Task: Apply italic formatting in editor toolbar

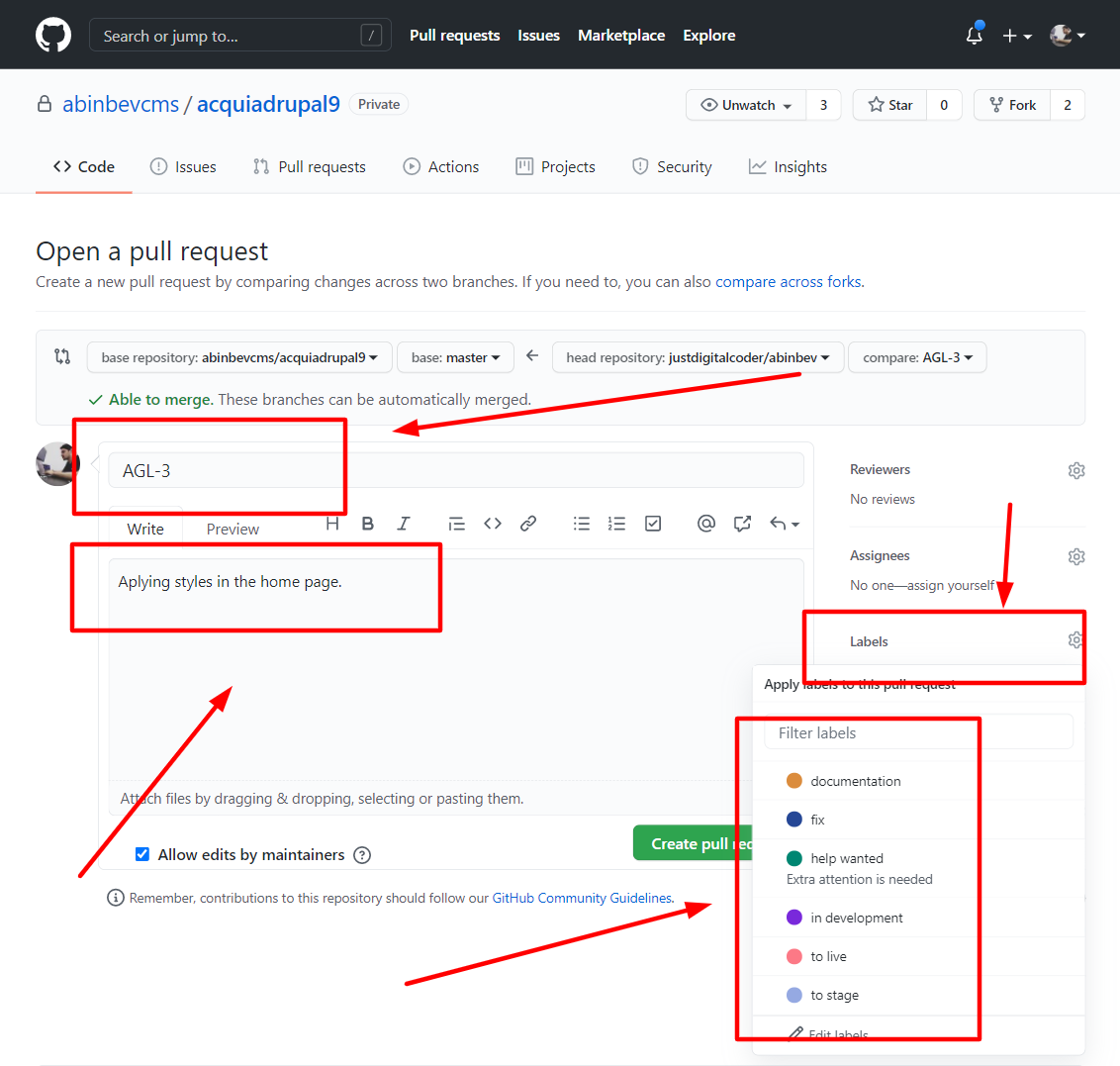Action: 404,524
